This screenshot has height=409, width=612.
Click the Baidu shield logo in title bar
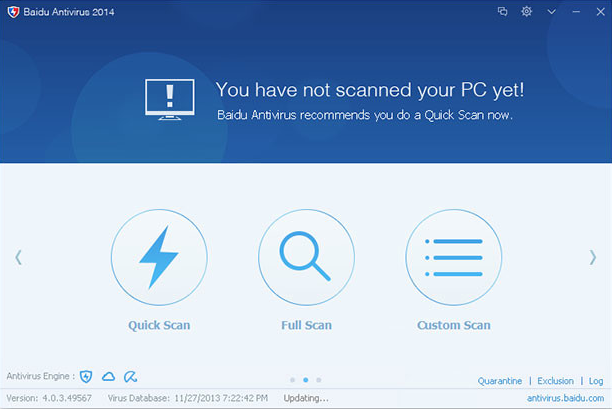click(x=13, y=12)
